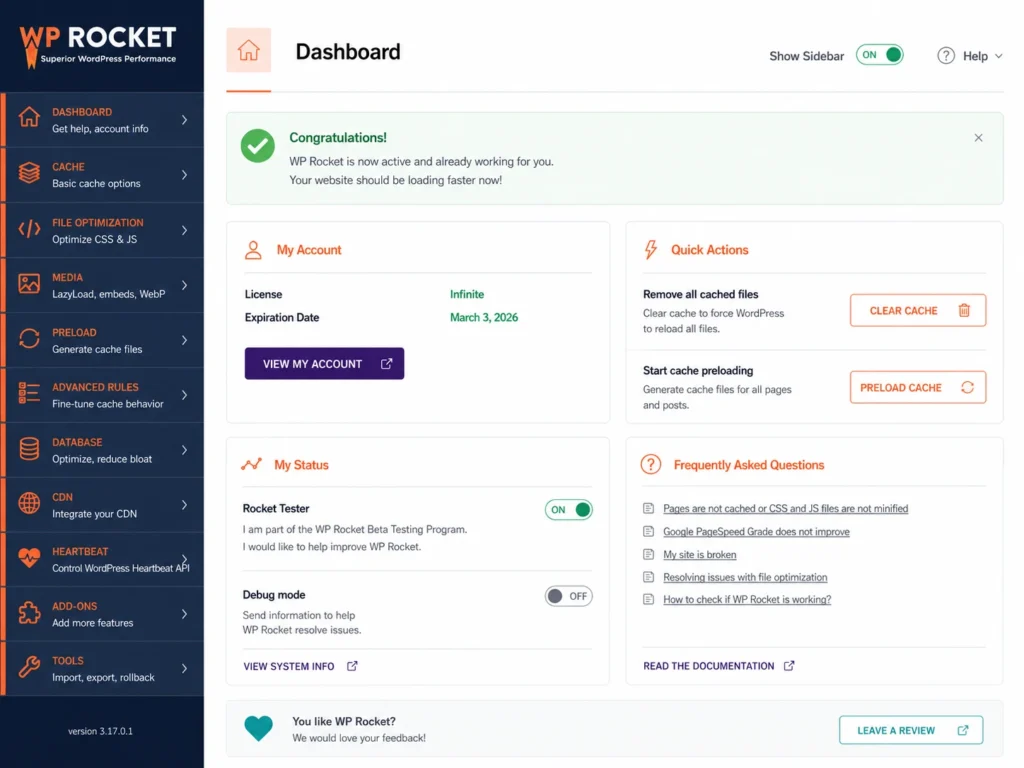Click the 'Infinite' license value
1024x768 pixels.
coord(467,295)
